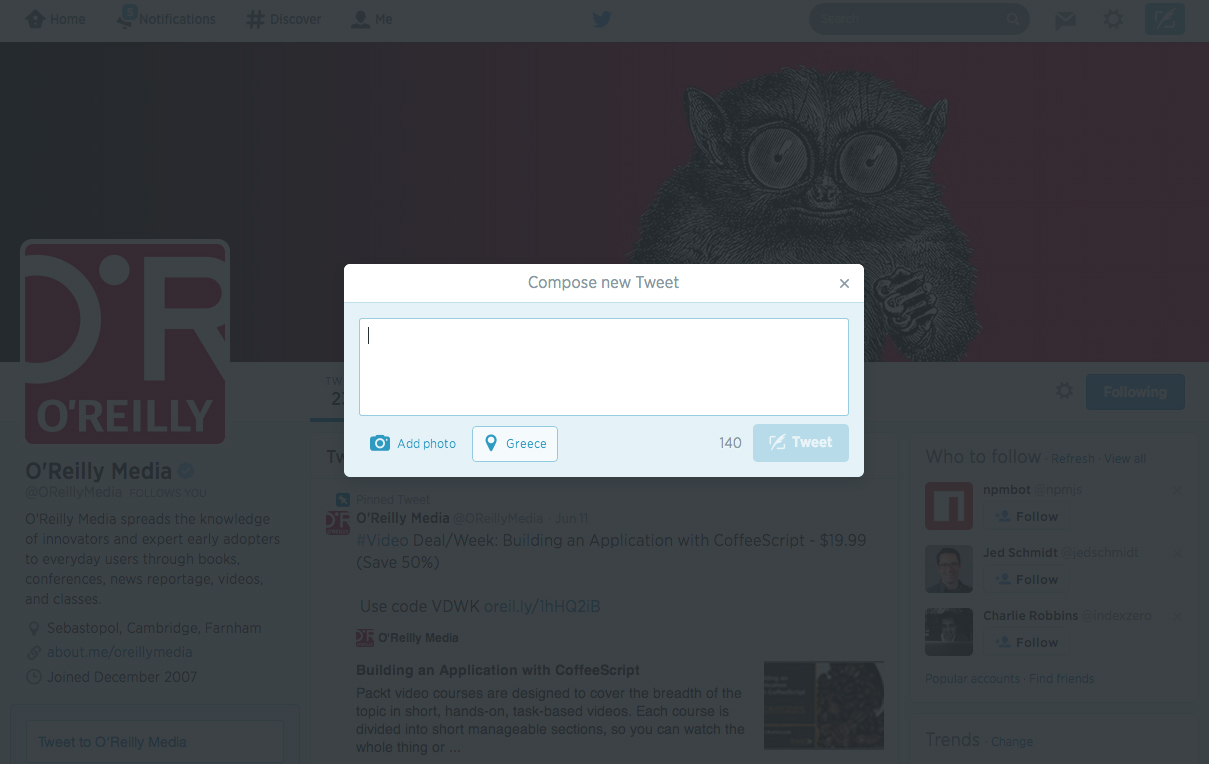
Task: Click the Twitter bird logo
Action: coord(601,19)
